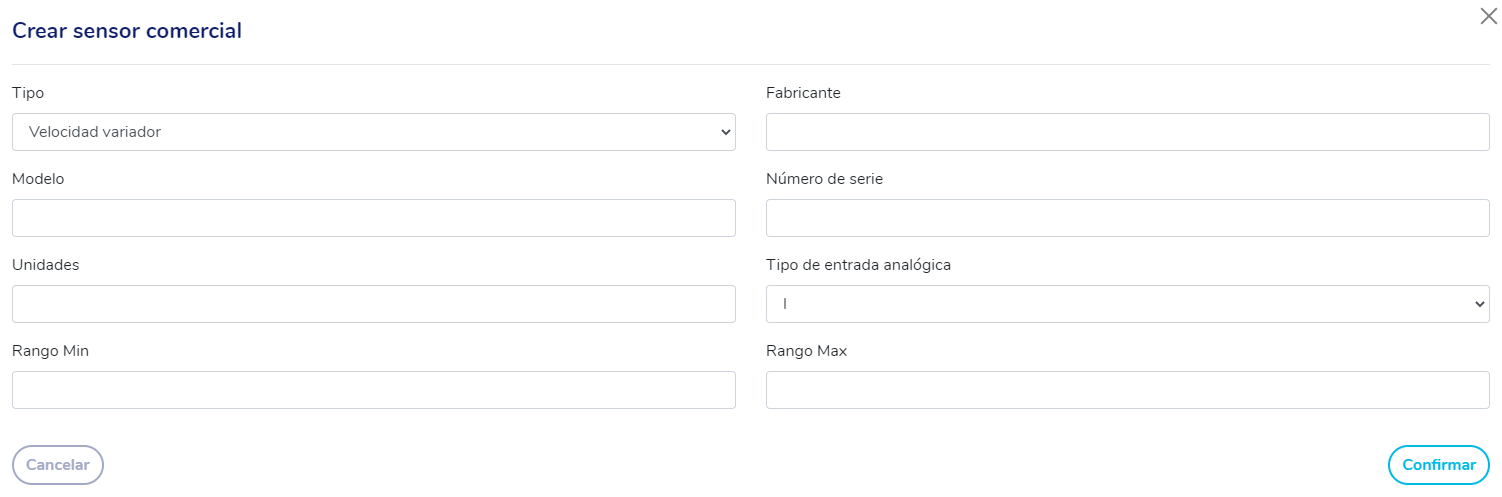
Task: Close the Crear sensor comercial dialog
Action: pos(1488,16)
